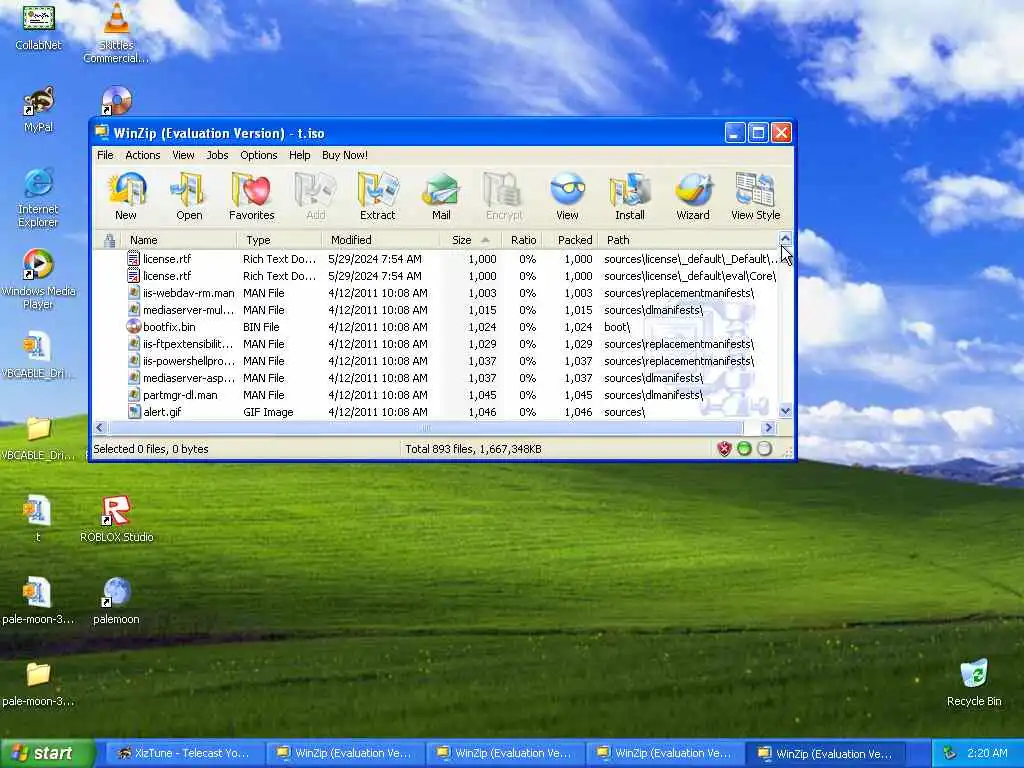The width and height of the screenshot is (1024, 768).
Task: Select the bootfix.bin file icon
Action: pyautogui.click(x=134, y=327)
